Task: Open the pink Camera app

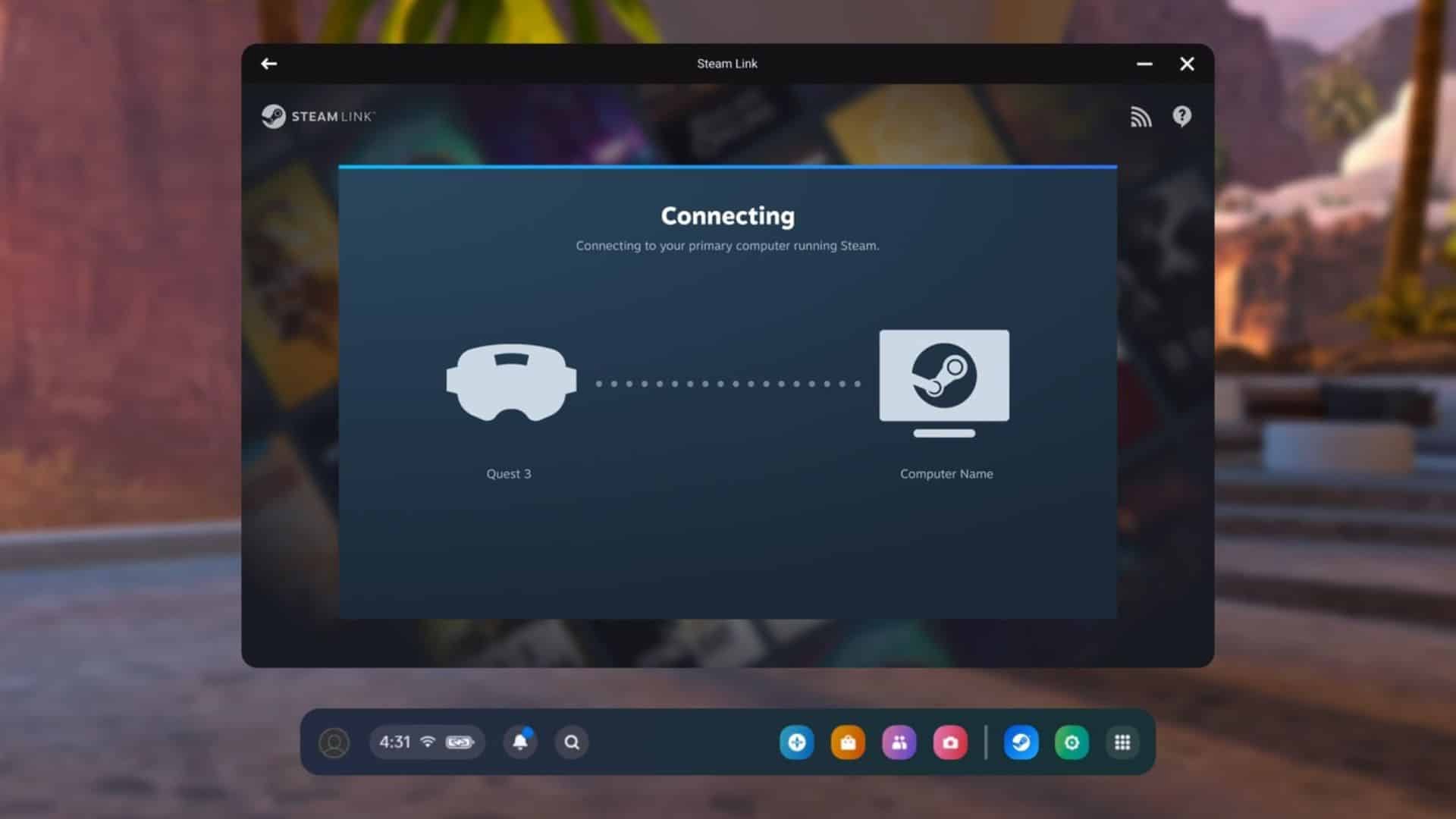Action: coord(950,742)
